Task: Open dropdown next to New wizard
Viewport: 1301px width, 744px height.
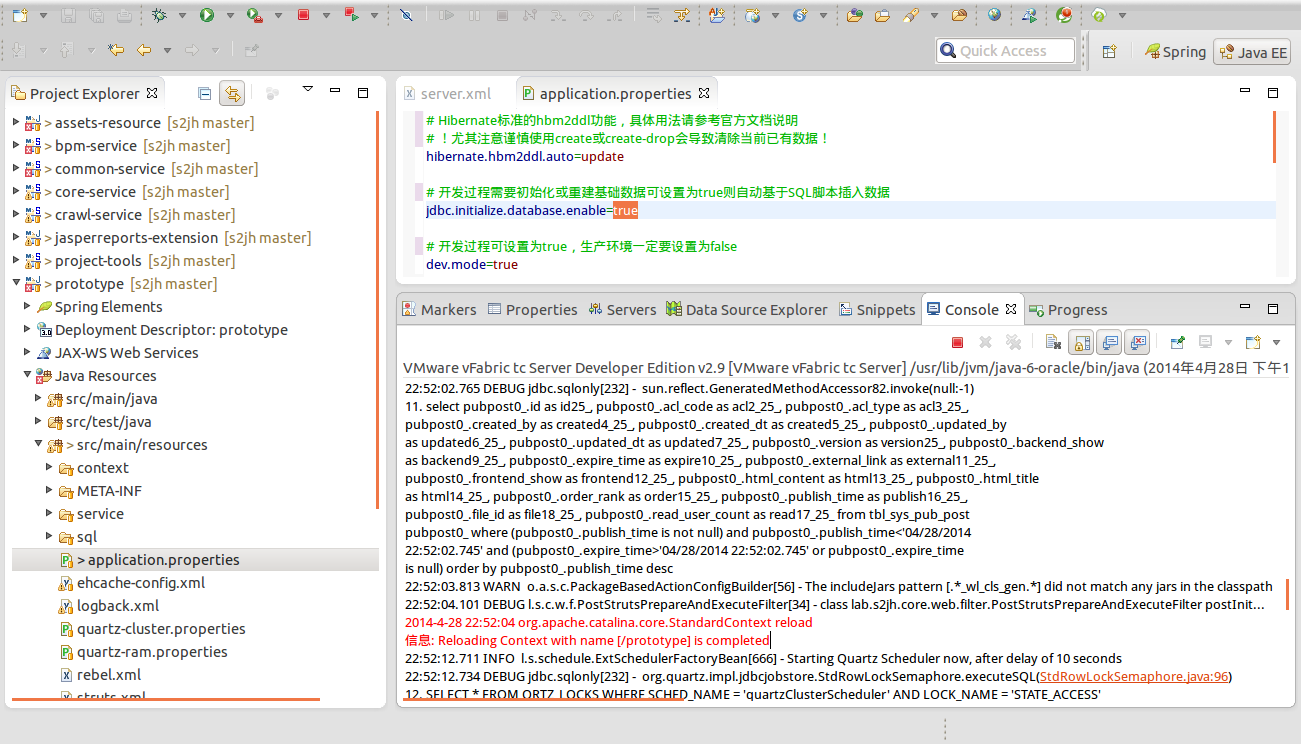Action: coord(43,16)
